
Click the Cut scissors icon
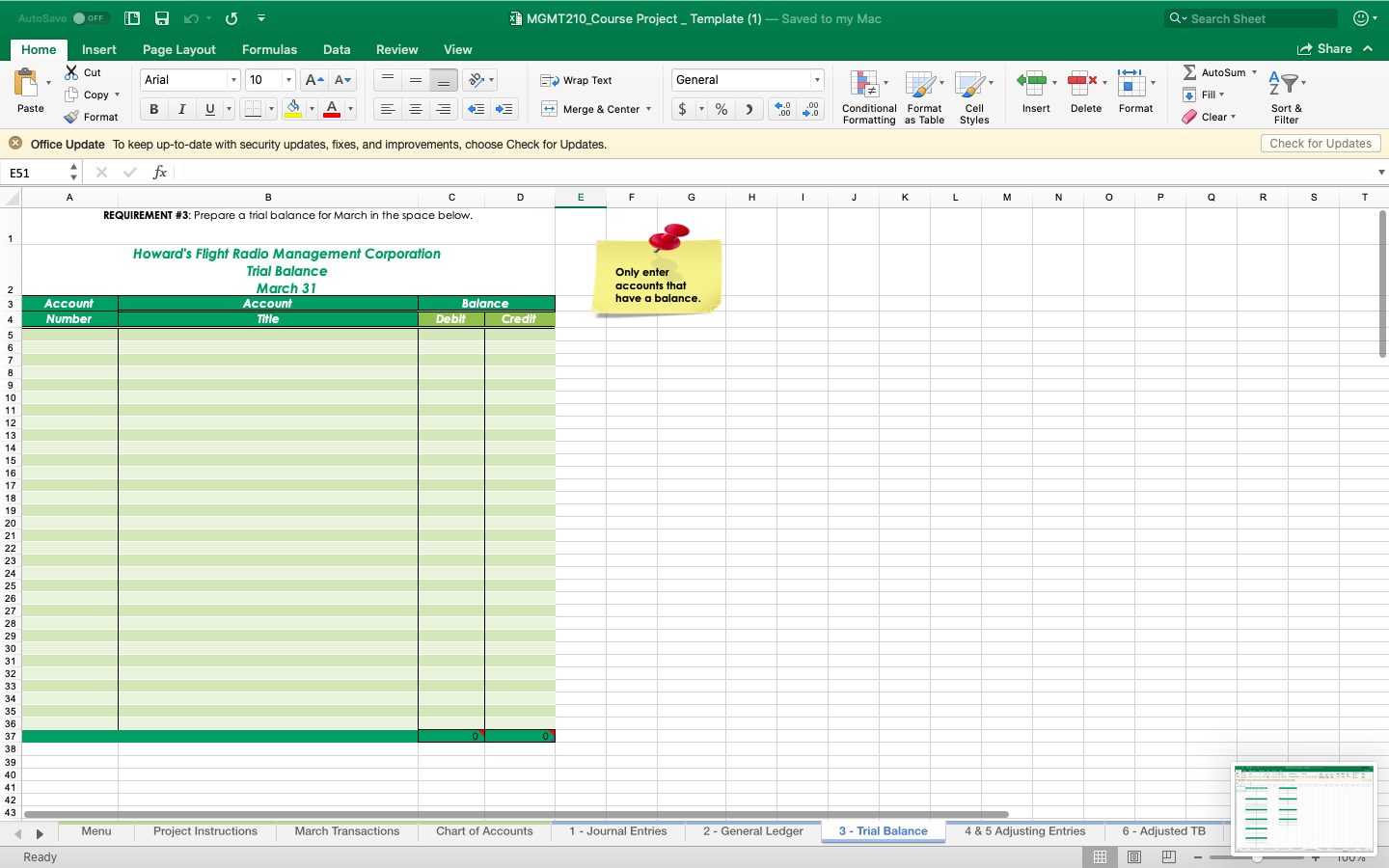tap(71, 72)
